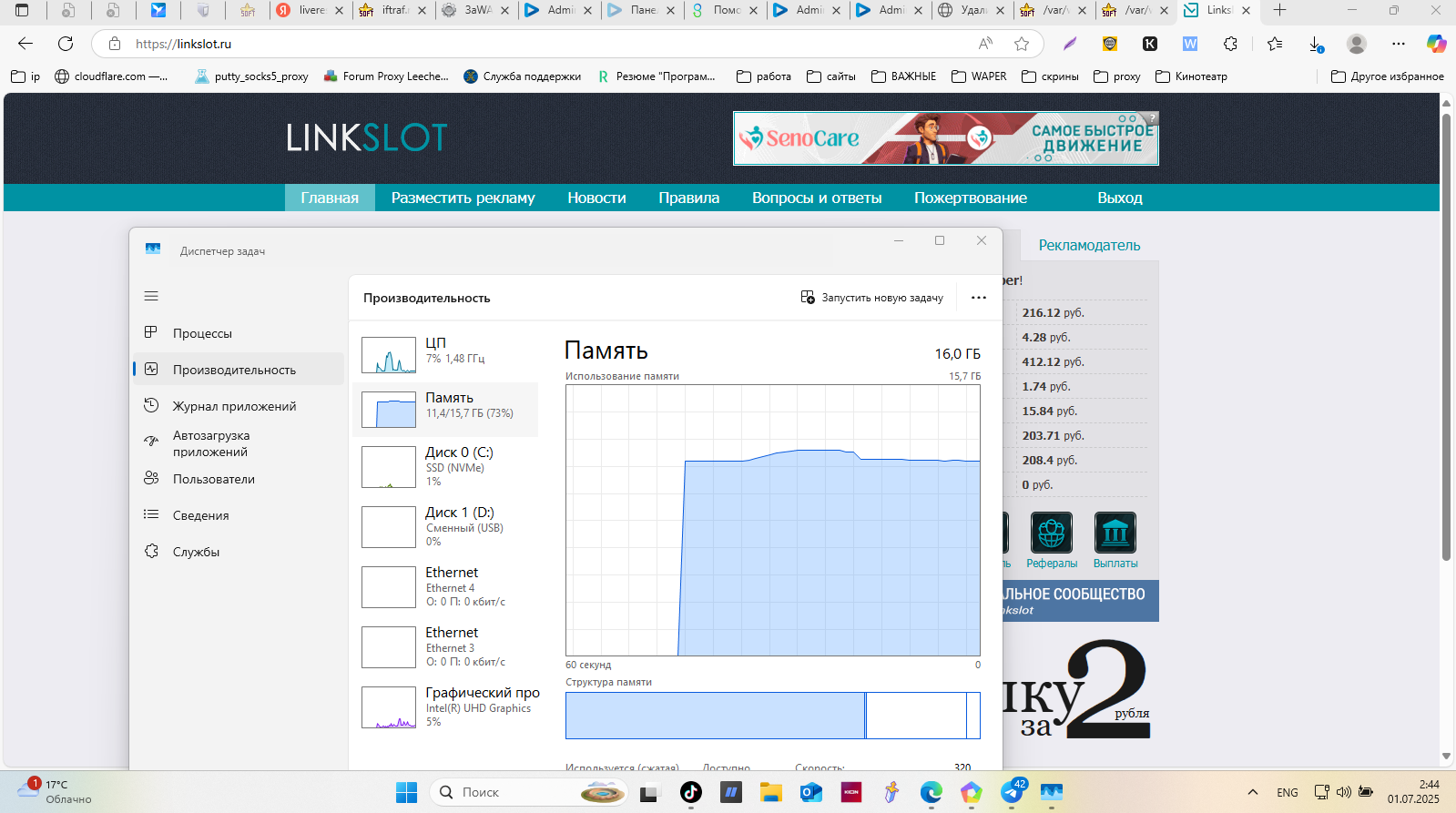Click the Рефералы globe icon

1051,534
